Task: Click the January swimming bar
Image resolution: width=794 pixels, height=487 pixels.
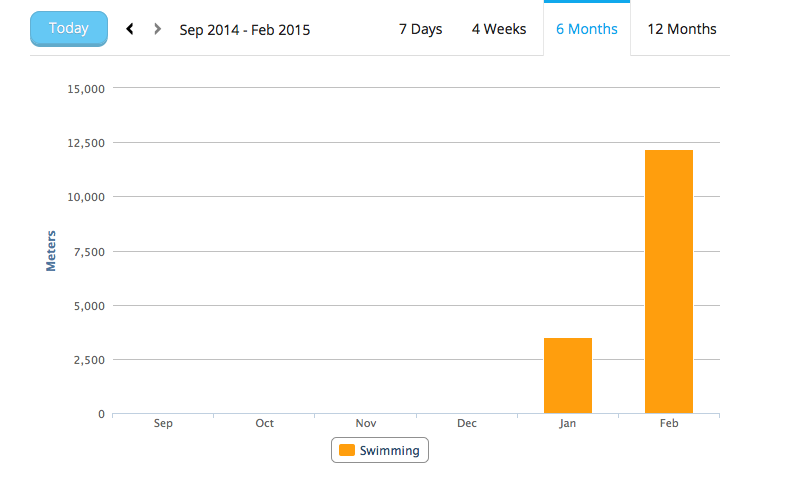Action: [x=567, y=375]
